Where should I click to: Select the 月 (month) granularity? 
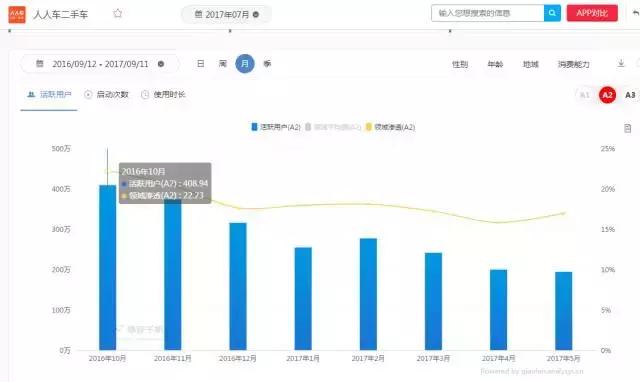coord(244,64)
